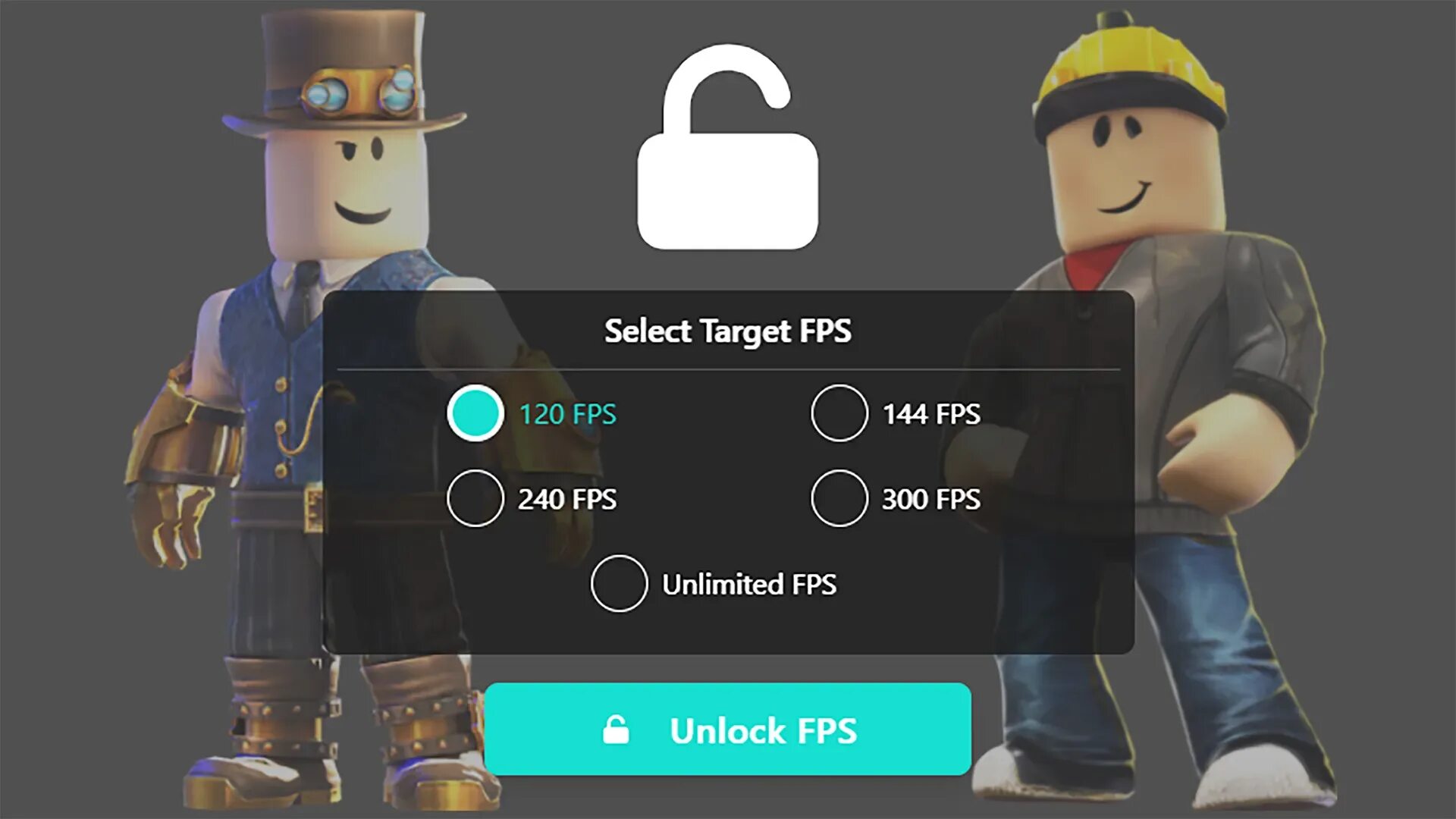Hit the Unlock FPS button text
Viewport: 1456px width, 819px height.
coord(764,731)
